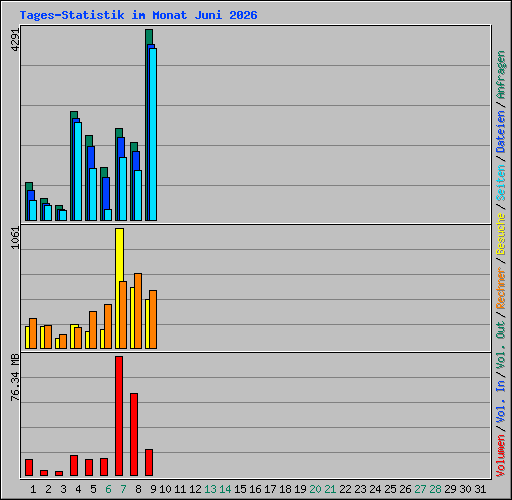The width and height of the screenshot is (512, 500).
Task: Click the red Volumen bar for day 8
Action: click(x=134, y=434)
